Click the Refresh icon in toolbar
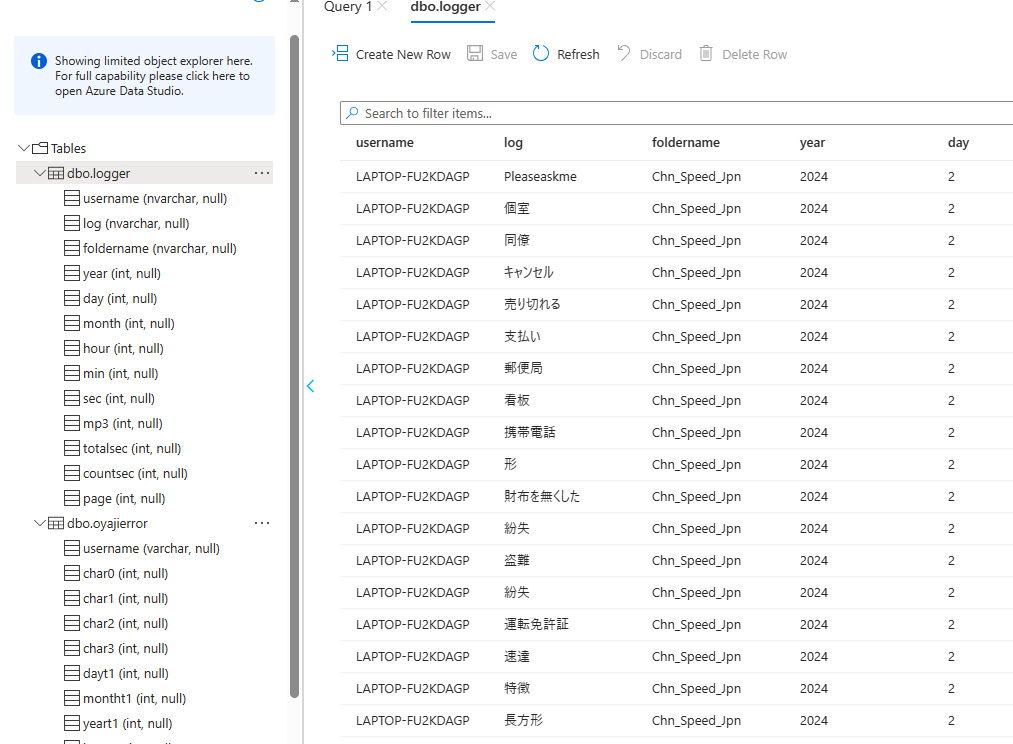1013x744 pixels. point(541,54)
